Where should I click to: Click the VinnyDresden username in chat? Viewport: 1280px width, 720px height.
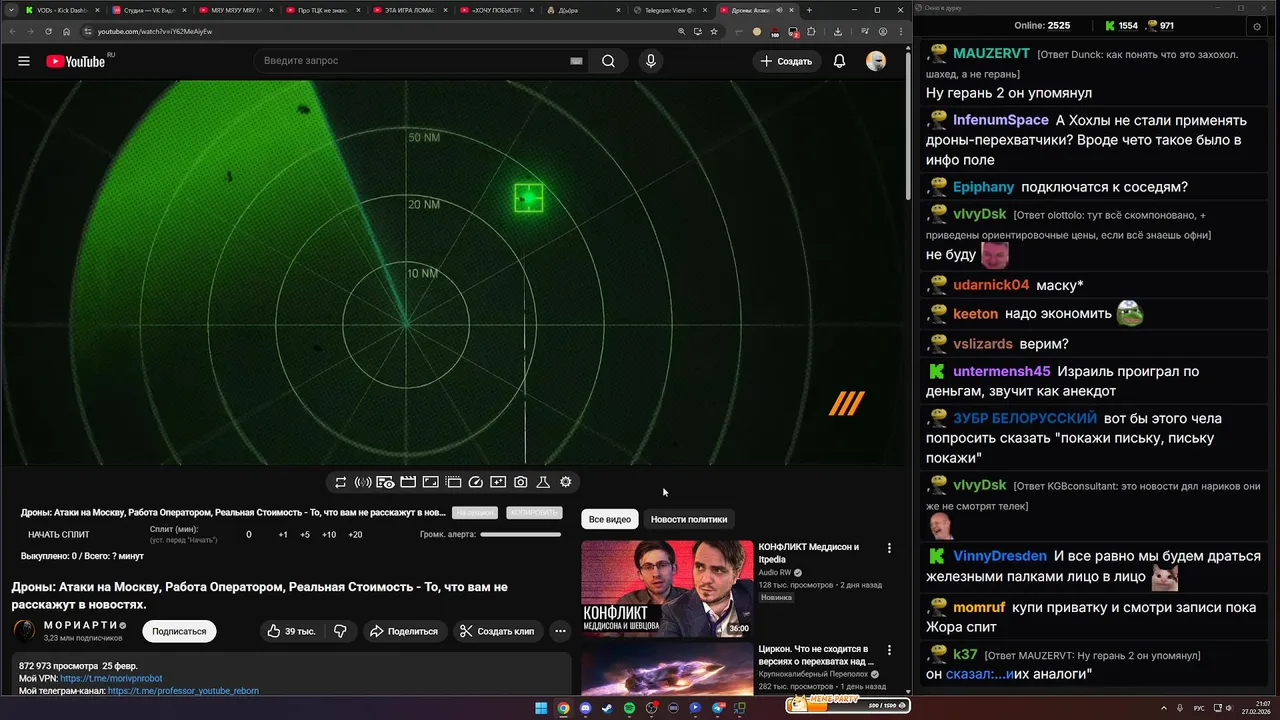(1000, 556)
